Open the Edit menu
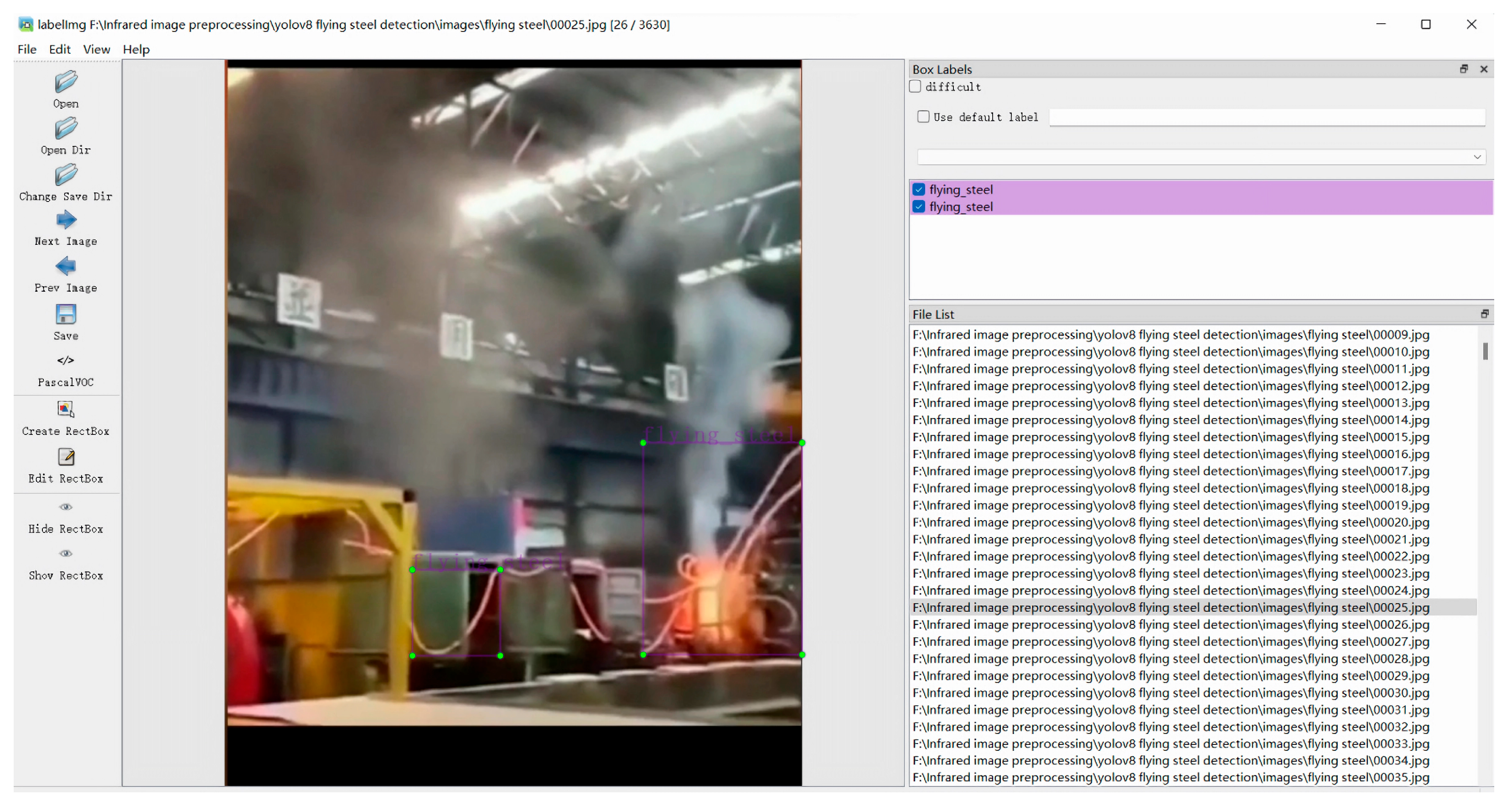Screen dimensions: 1512x806 coord(59,49)
